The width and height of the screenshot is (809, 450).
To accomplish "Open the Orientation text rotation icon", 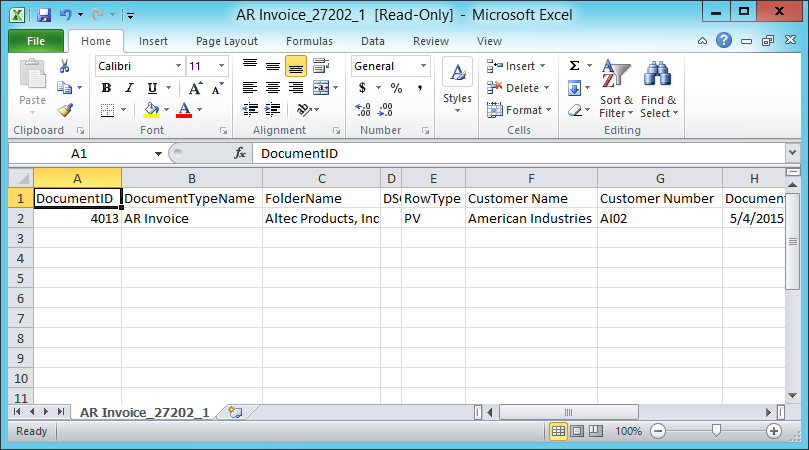I will [304, 109].
